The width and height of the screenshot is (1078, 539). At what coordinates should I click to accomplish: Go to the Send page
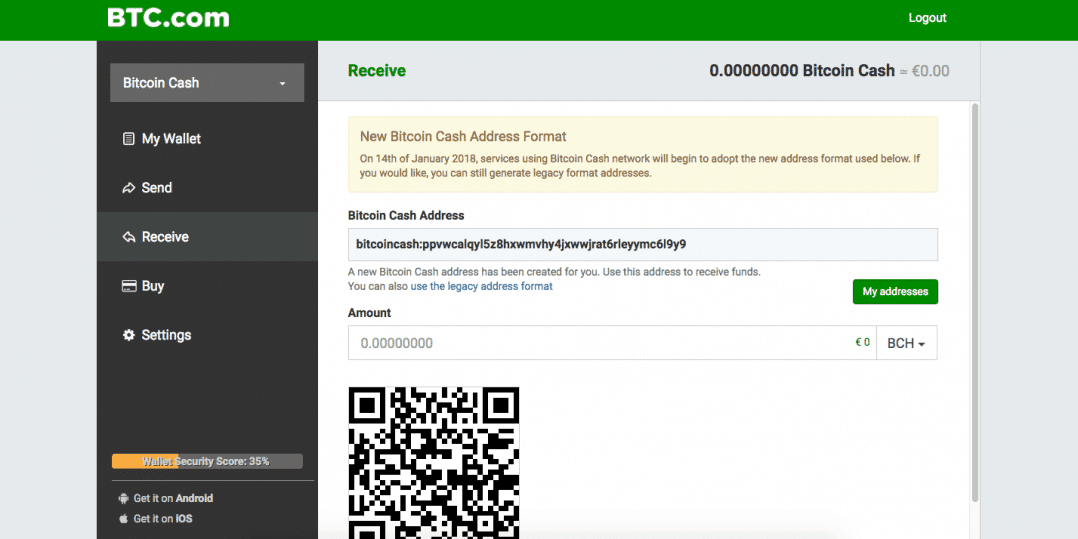point(207,188)
